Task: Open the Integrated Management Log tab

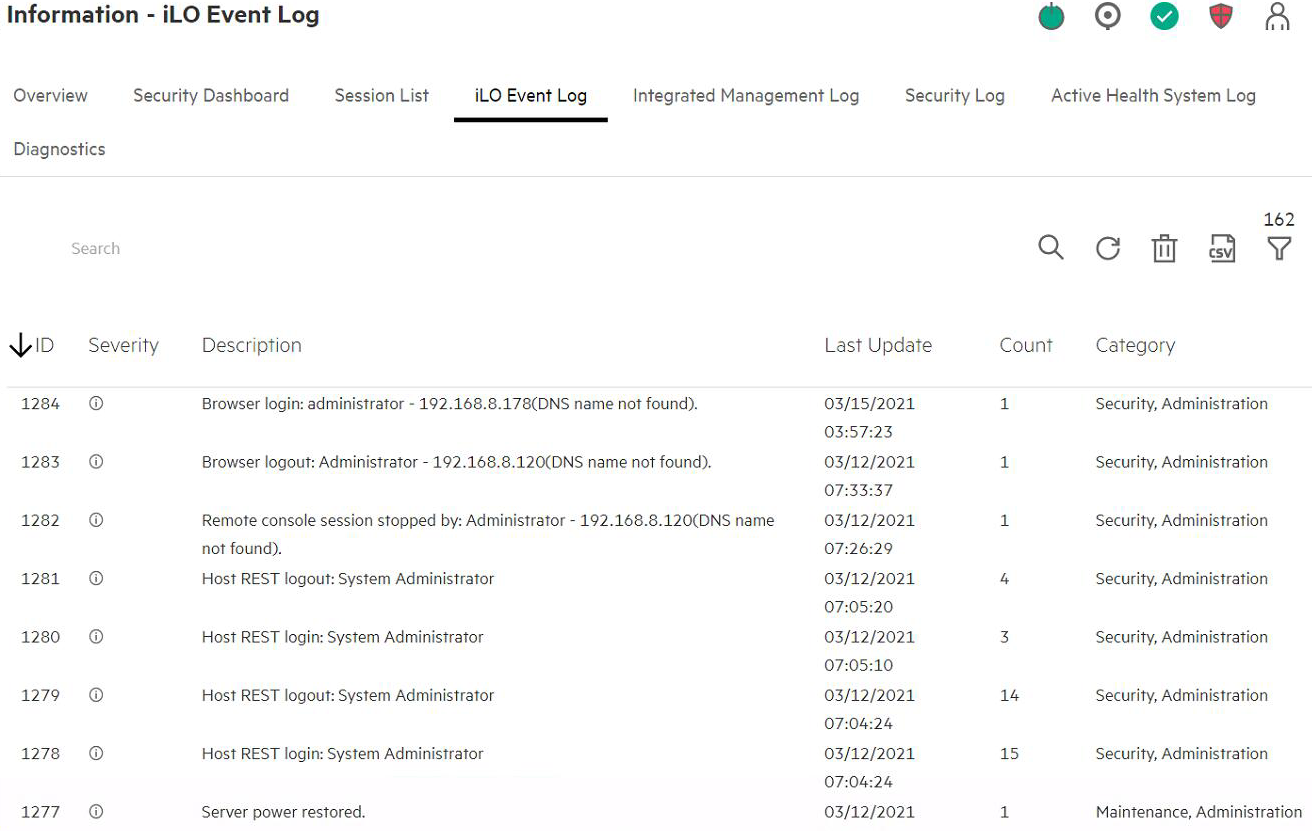Action: click(x=745, y=96)
